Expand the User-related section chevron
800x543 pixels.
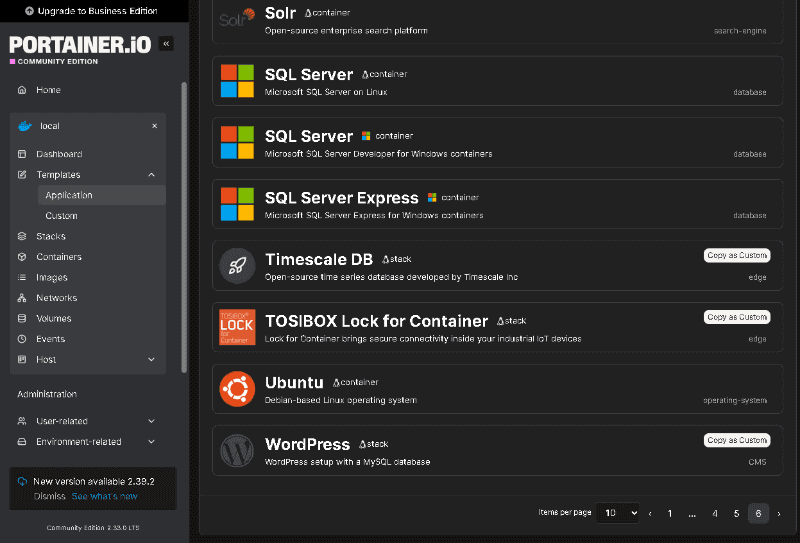[x=152, y=421]
